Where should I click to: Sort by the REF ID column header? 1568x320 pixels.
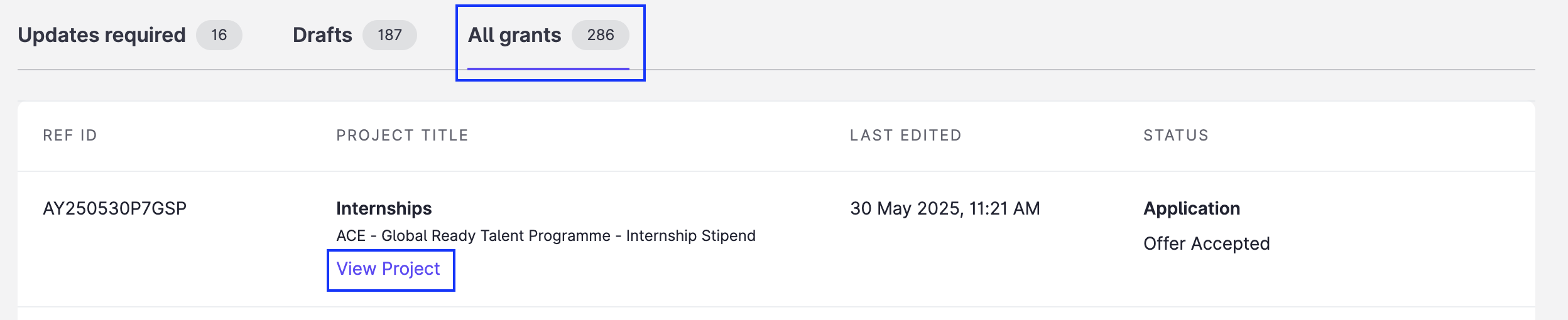coord(70,136)
